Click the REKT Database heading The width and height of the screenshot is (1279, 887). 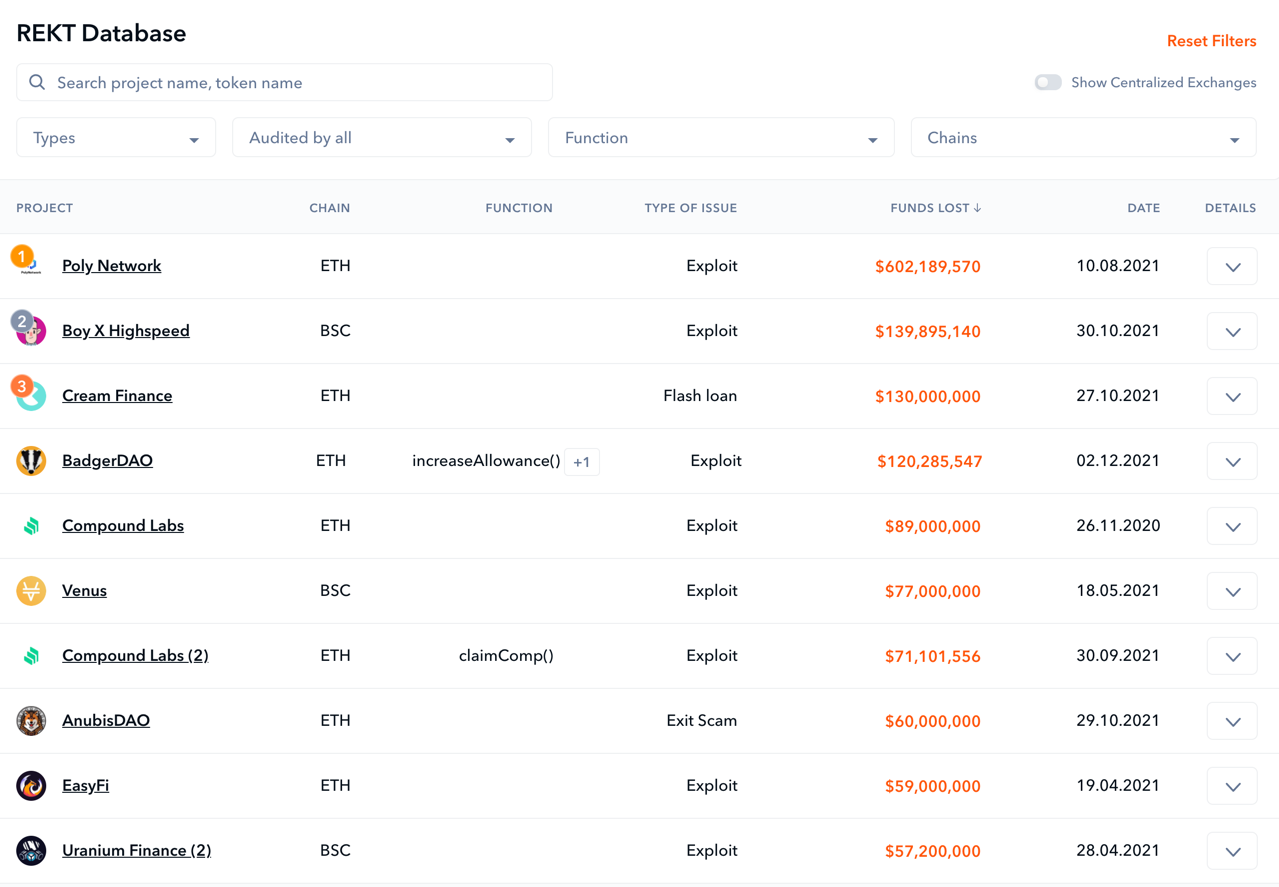click(x=101, y=33)
